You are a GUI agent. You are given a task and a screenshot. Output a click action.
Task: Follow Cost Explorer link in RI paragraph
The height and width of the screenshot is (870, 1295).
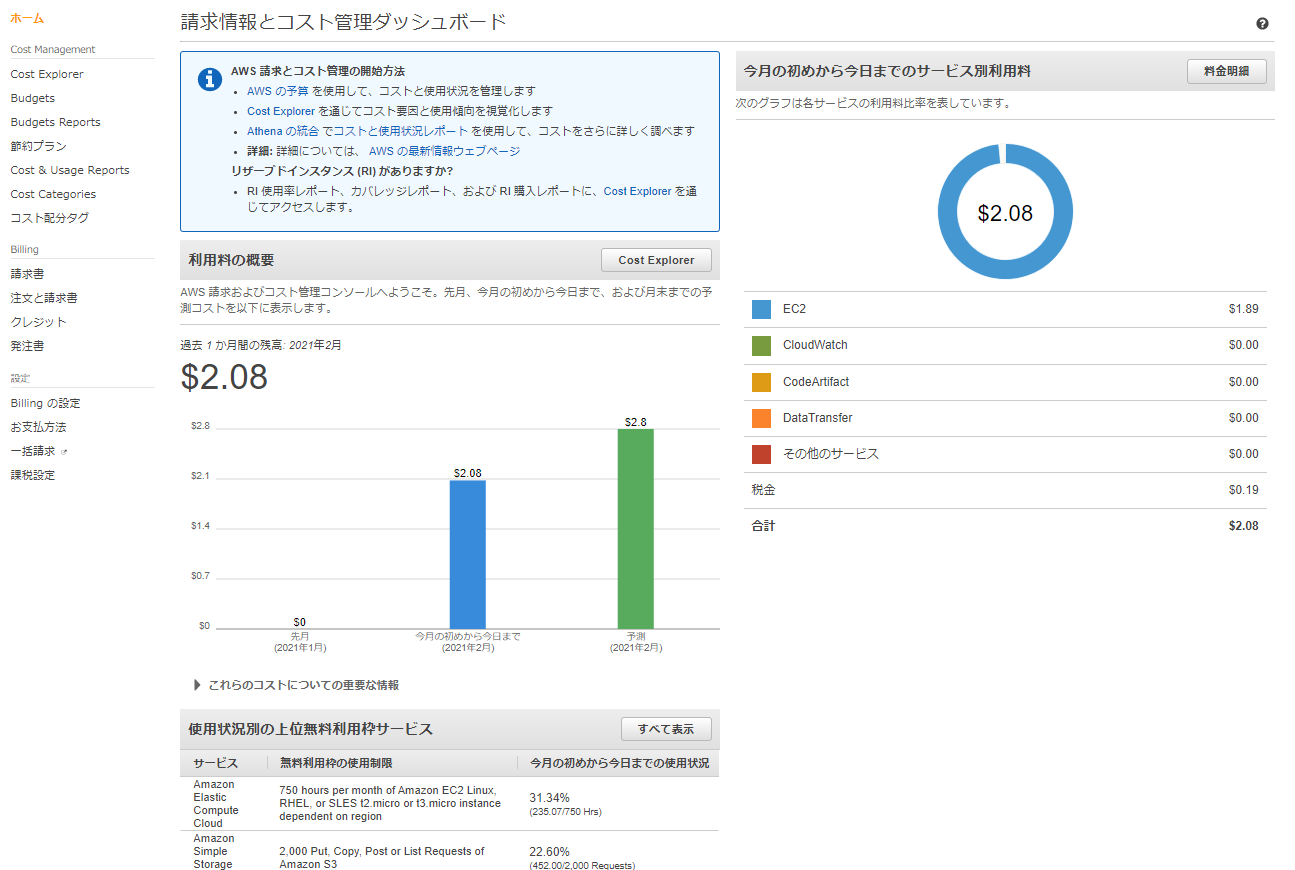pyautogui.click(x=638, y=191)
